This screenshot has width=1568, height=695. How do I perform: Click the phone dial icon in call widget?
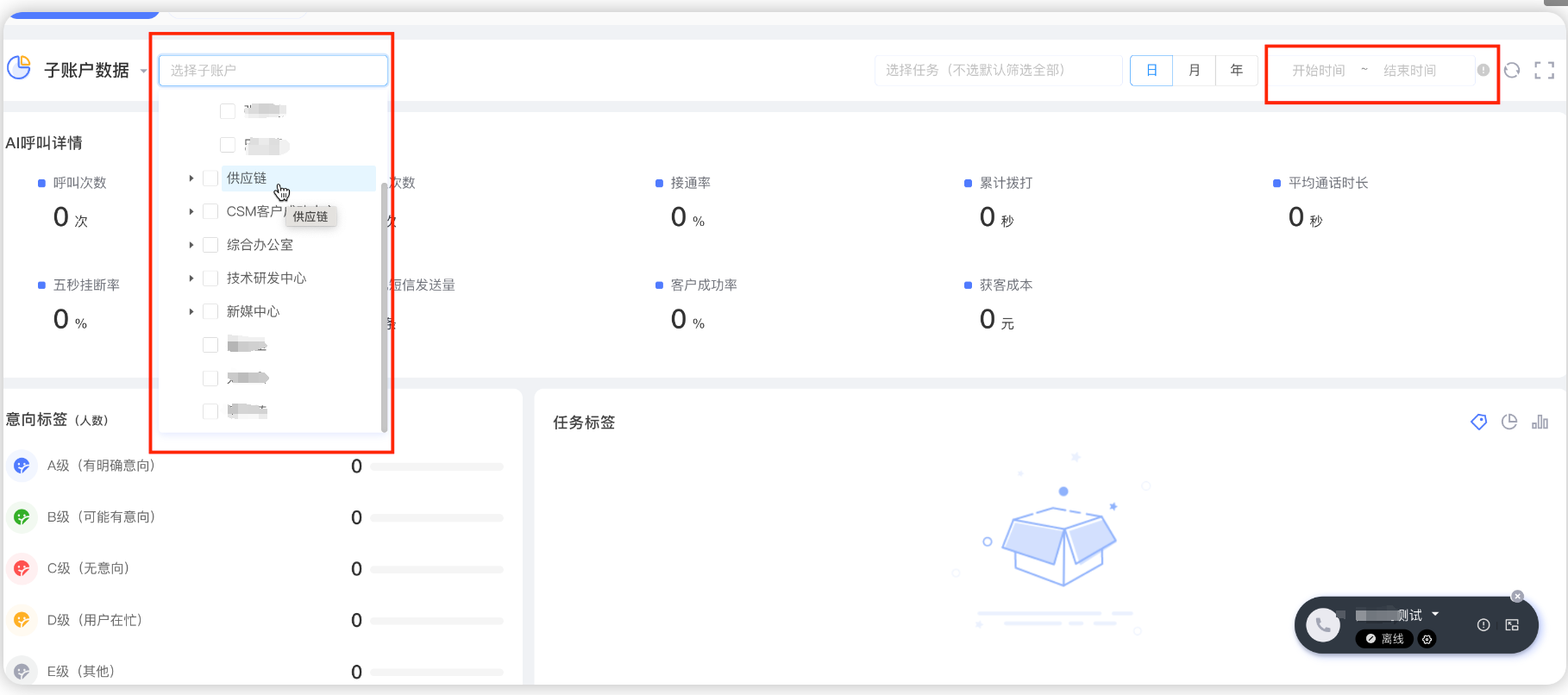pos(1323,625)
